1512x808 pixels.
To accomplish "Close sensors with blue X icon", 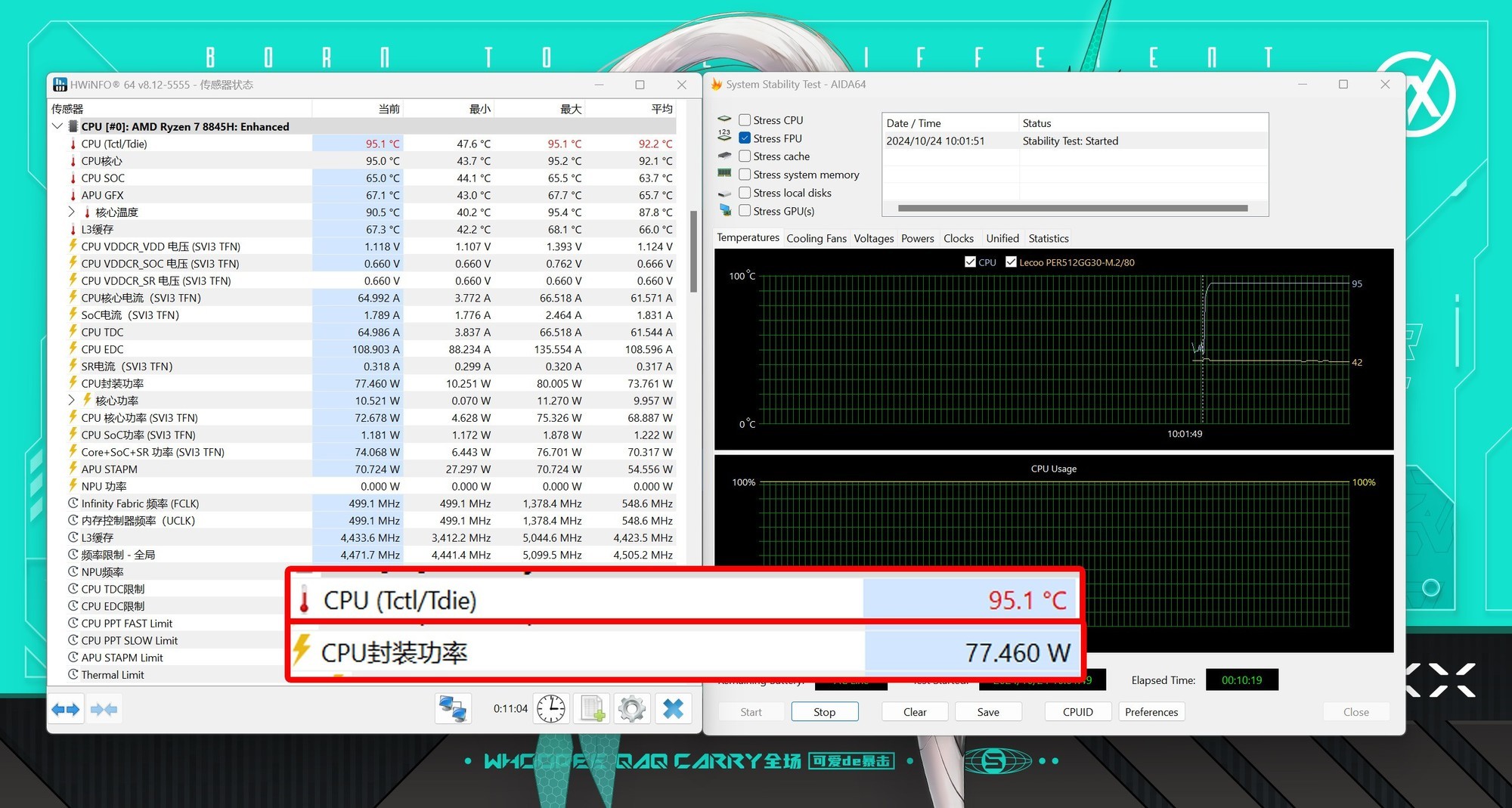I will [x=673, y=709].
